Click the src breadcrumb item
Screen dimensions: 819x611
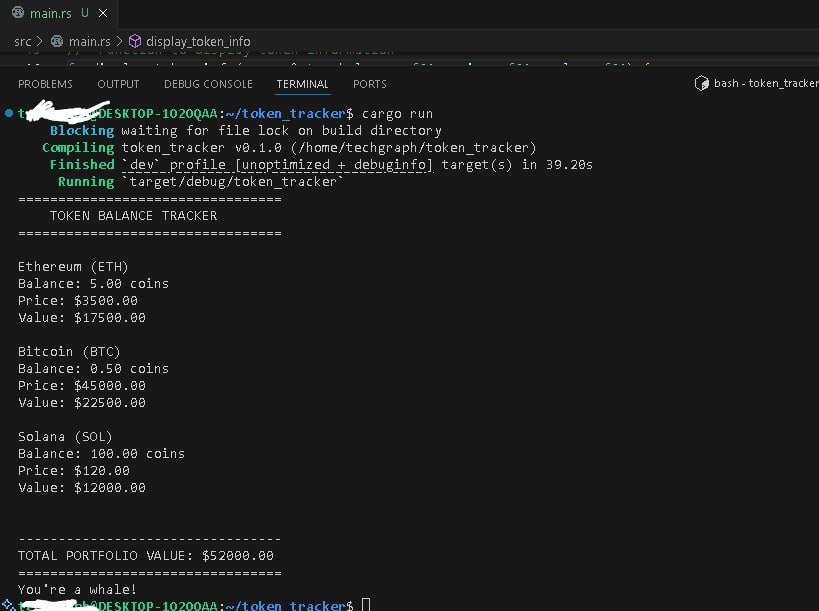point(21,41)
